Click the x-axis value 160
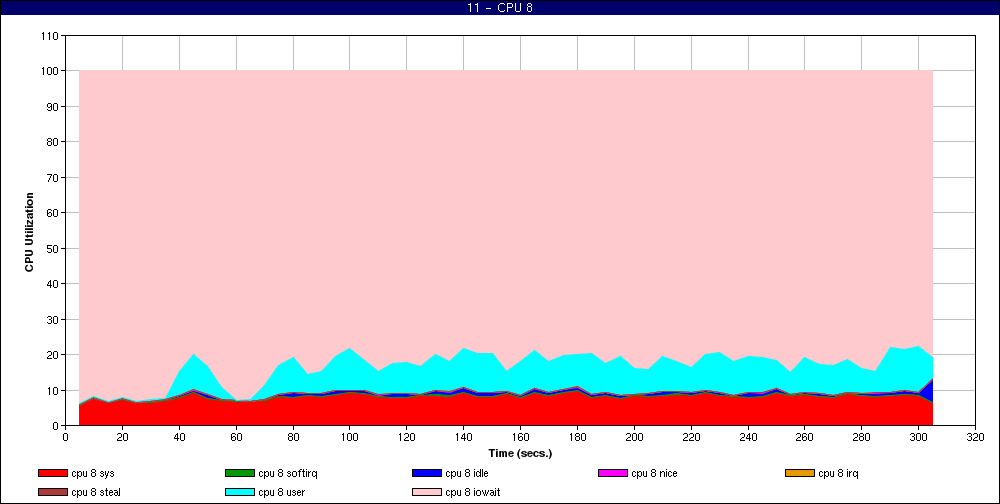Viewport: 1000px width, 504px height. click(x=520, y=437)
